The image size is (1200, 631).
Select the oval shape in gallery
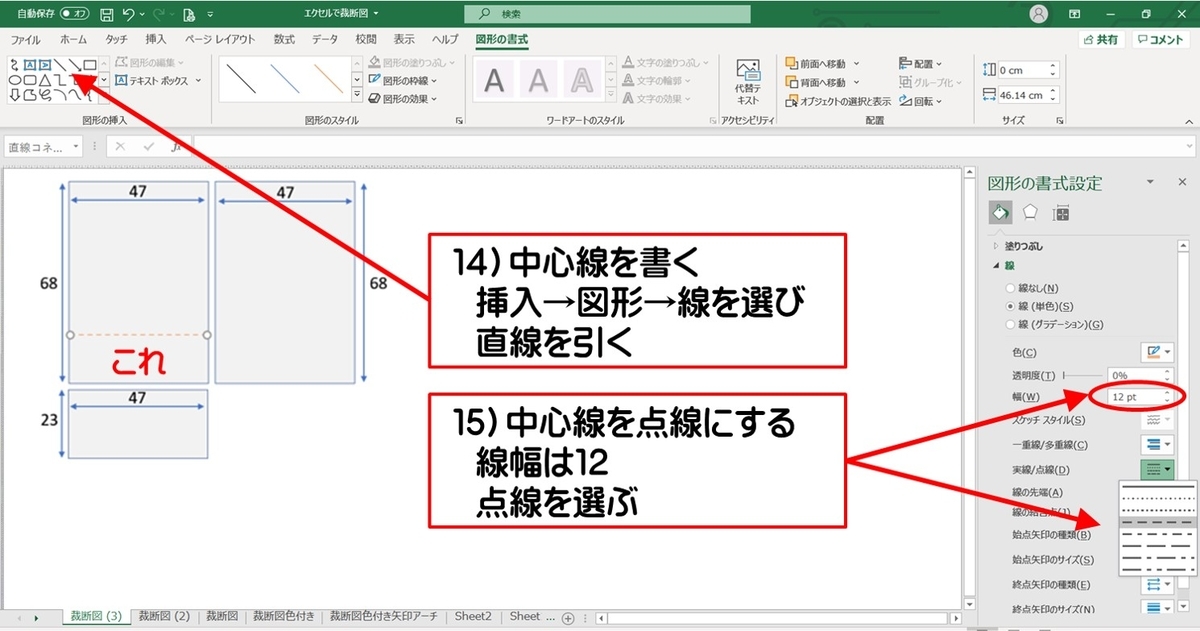click(15, 80)
